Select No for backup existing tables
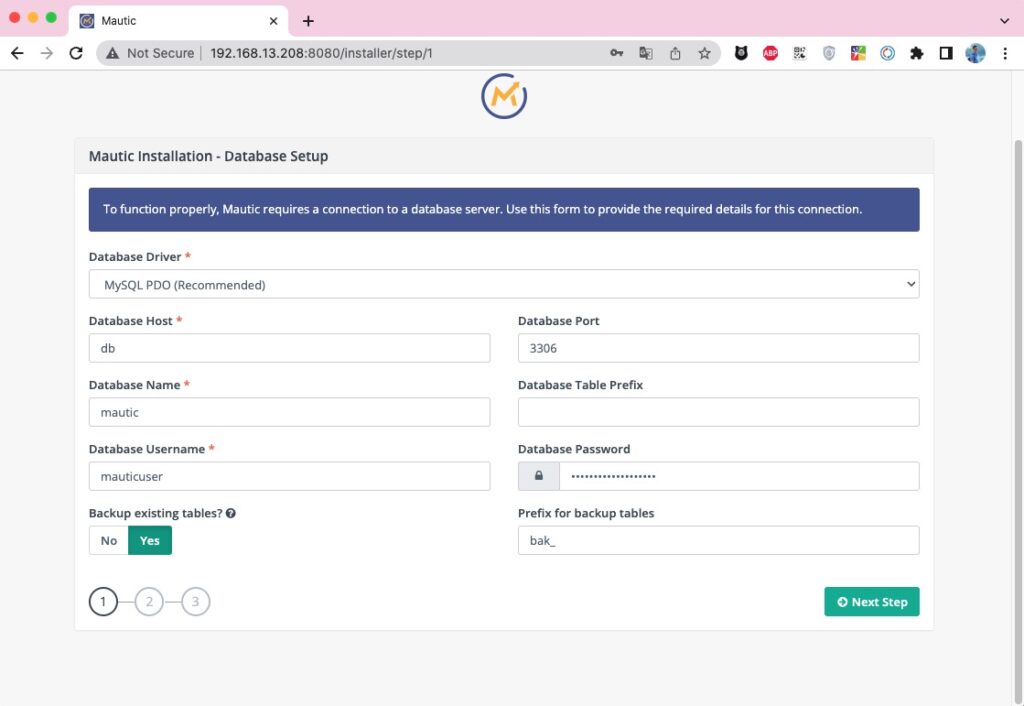The width and height of the screenshot is (1024, 706). coord(108,541)
